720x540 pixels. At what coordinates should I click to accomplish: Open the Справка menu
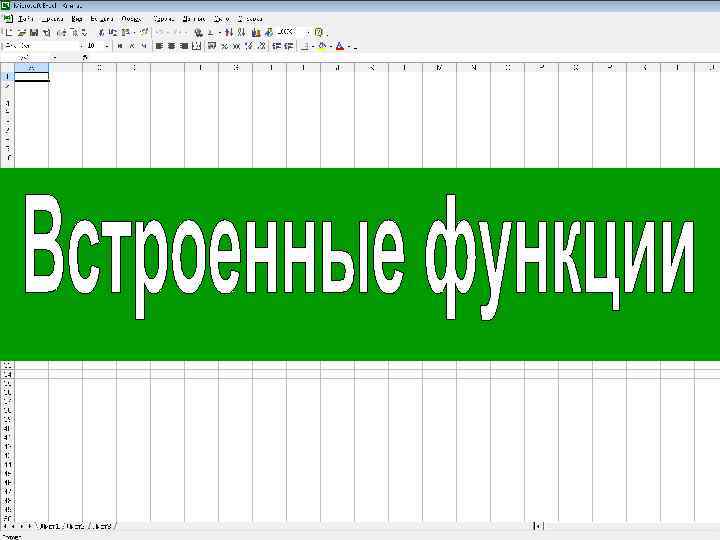(250, 19)
